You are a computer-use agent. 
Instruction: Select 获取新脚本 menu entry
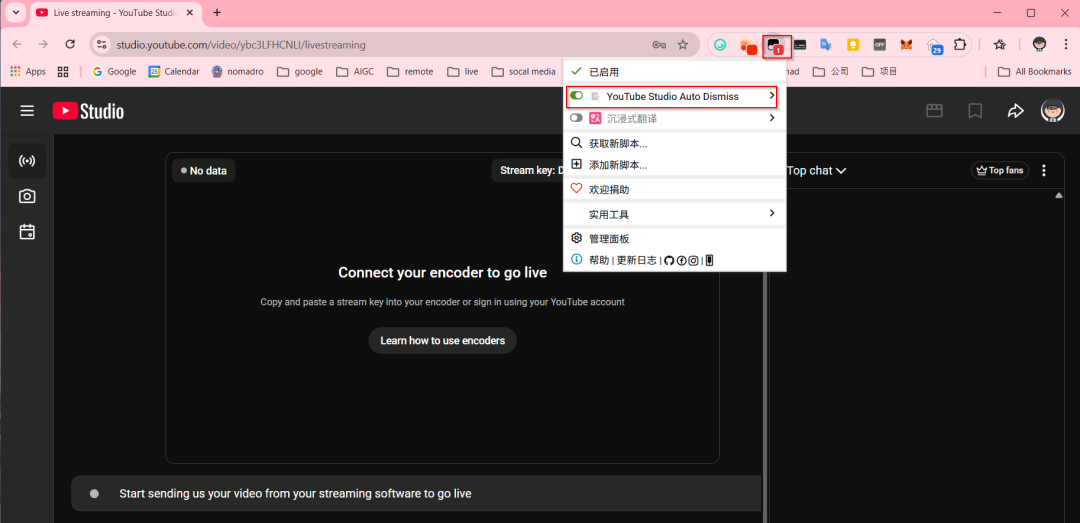pos(675,143)
